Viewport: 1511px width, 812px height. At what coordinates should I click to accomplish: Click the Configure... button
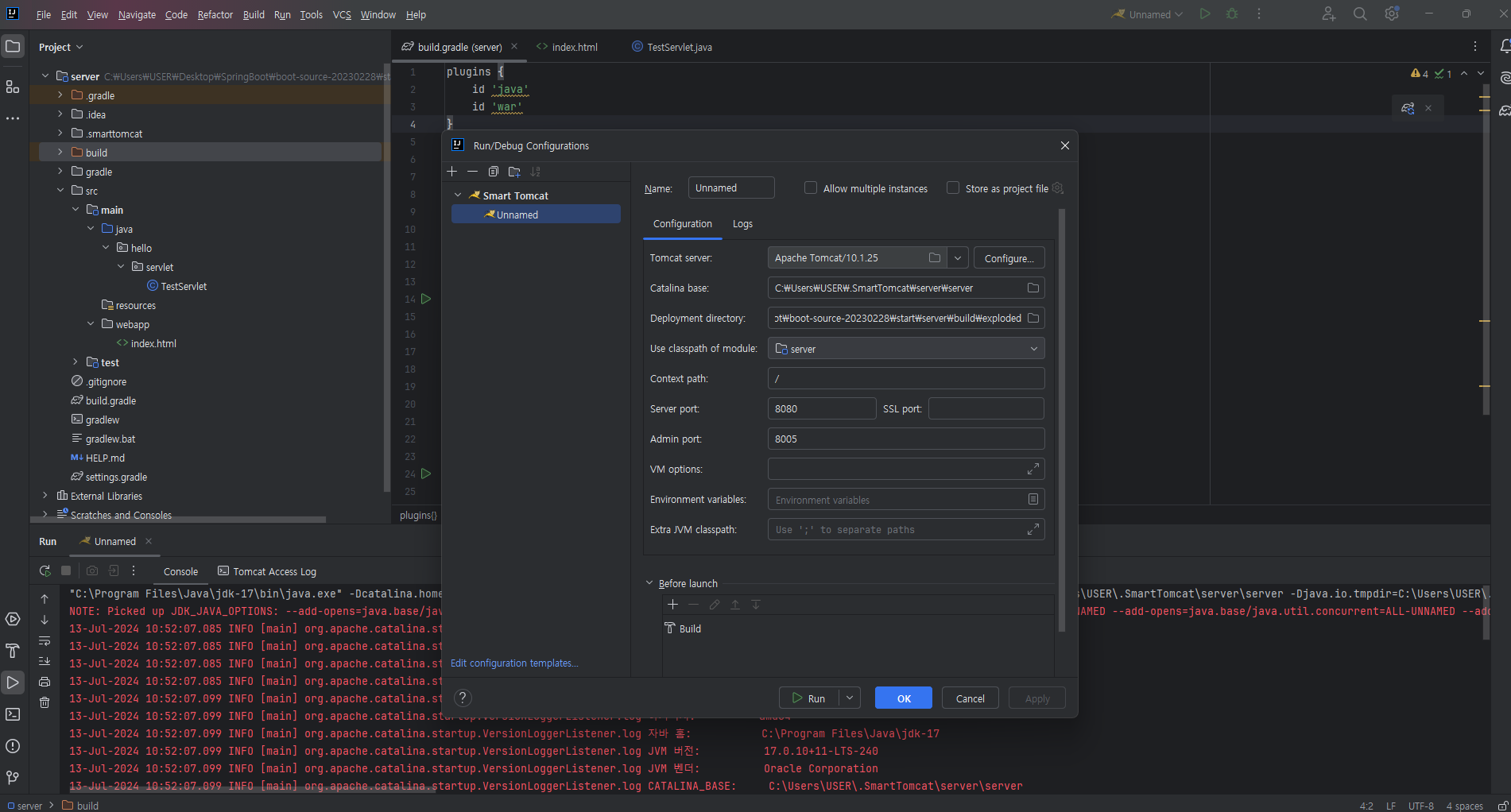(x=1009, y=258)
